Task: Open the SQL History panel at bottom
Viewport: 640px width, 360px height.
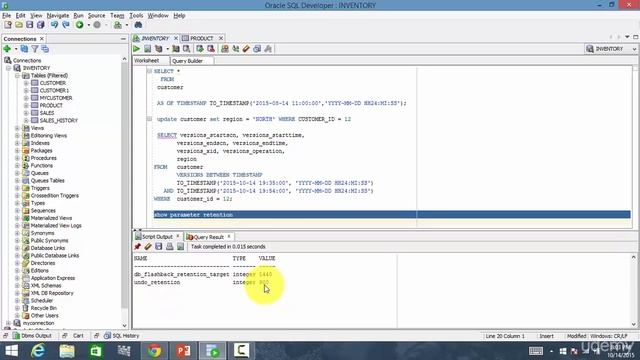Action: 122,336
